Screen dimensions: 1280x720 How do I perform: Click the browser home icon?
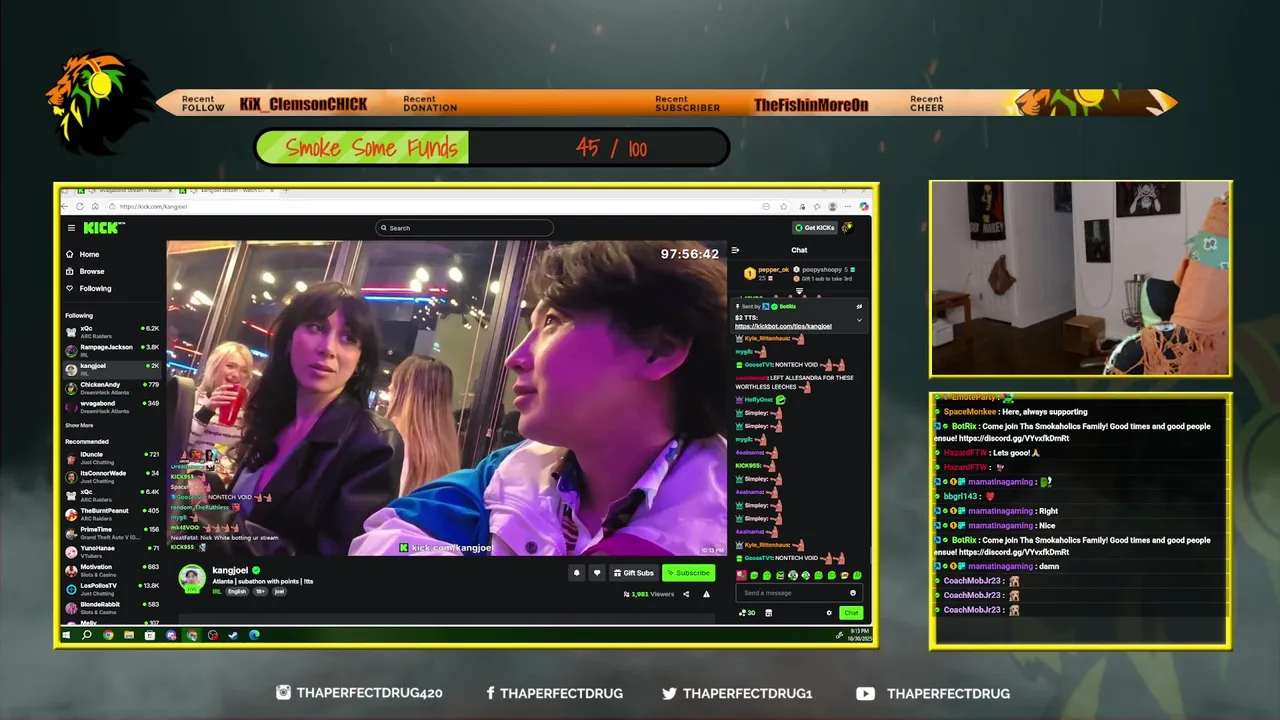point(95,206)
